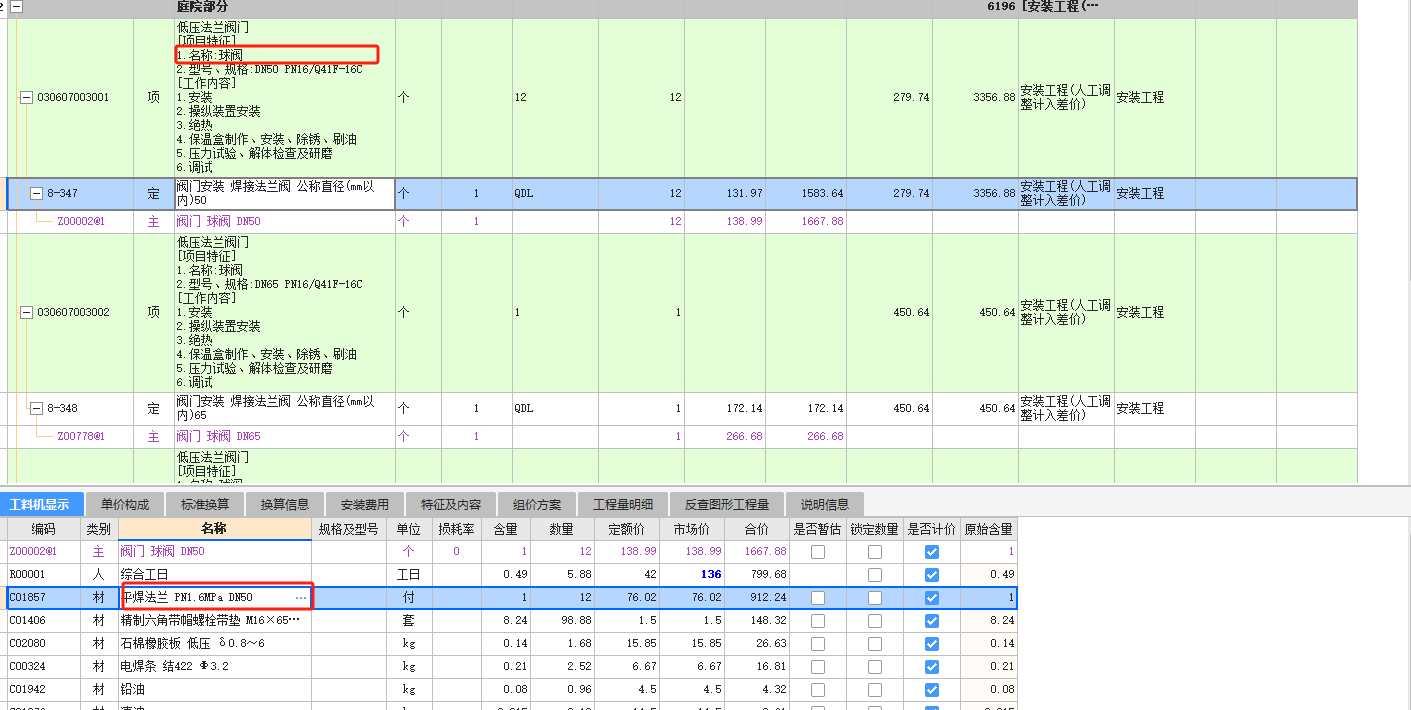Collapse quota row 8-347
1411x710 pixels.
pos(36,193)
